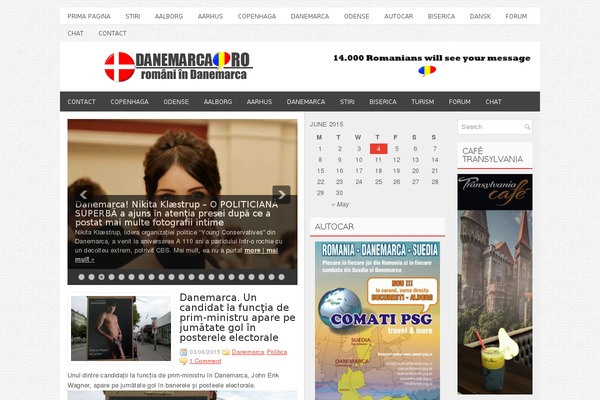This screenshot has width=600, height=400.
Task: Advance slider with right arrow
Action: click(281, 195)
